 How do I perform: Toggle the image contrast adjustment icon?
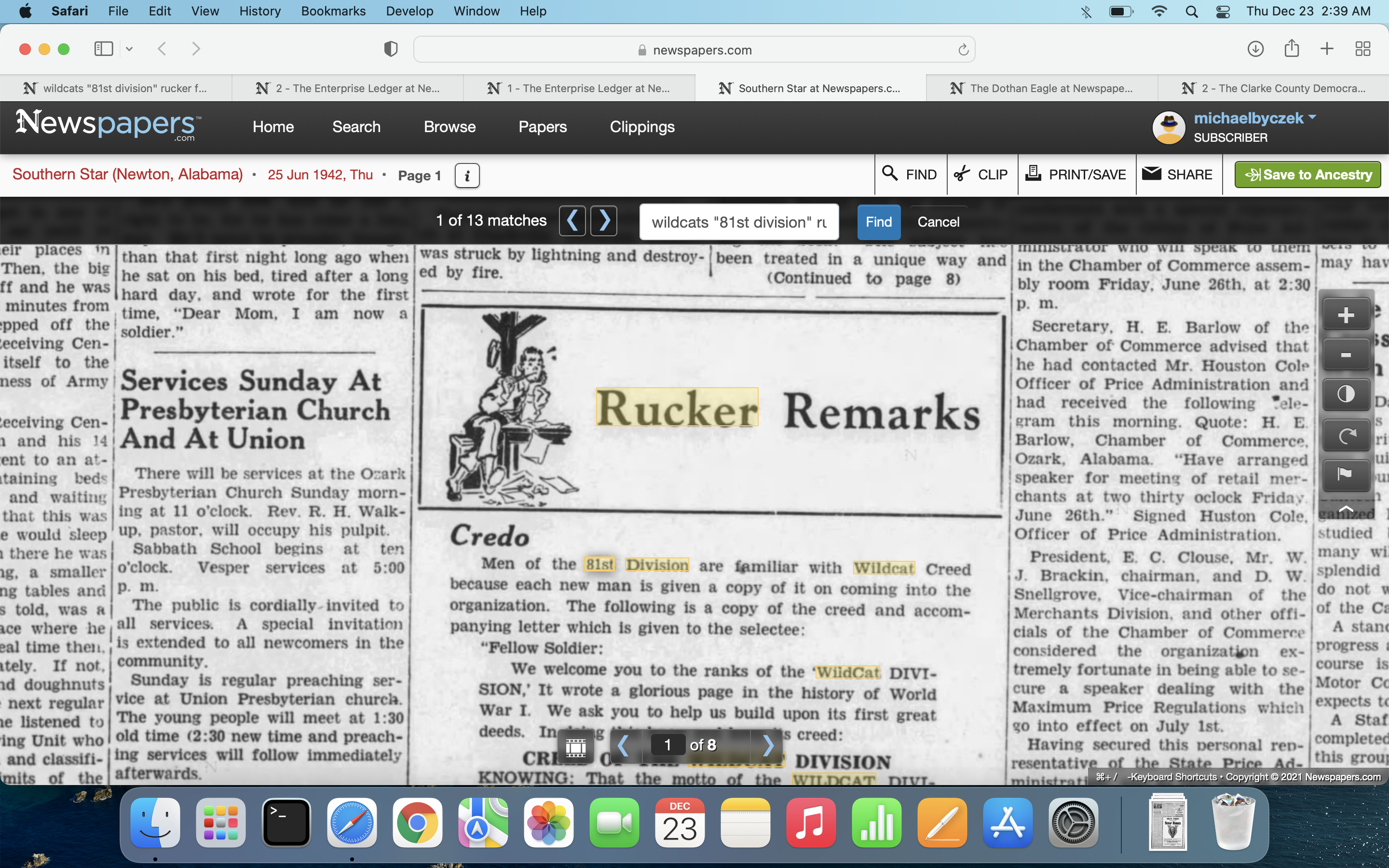tap(1346, 394)
